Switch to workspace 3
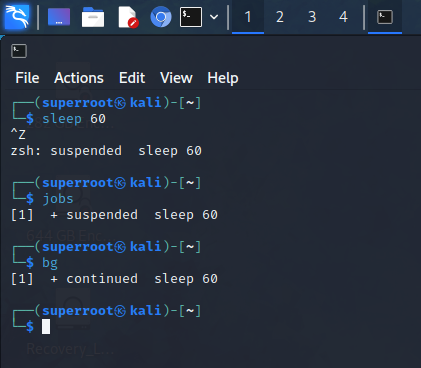This screenshot has width=421, height=368. click(312, 17)
